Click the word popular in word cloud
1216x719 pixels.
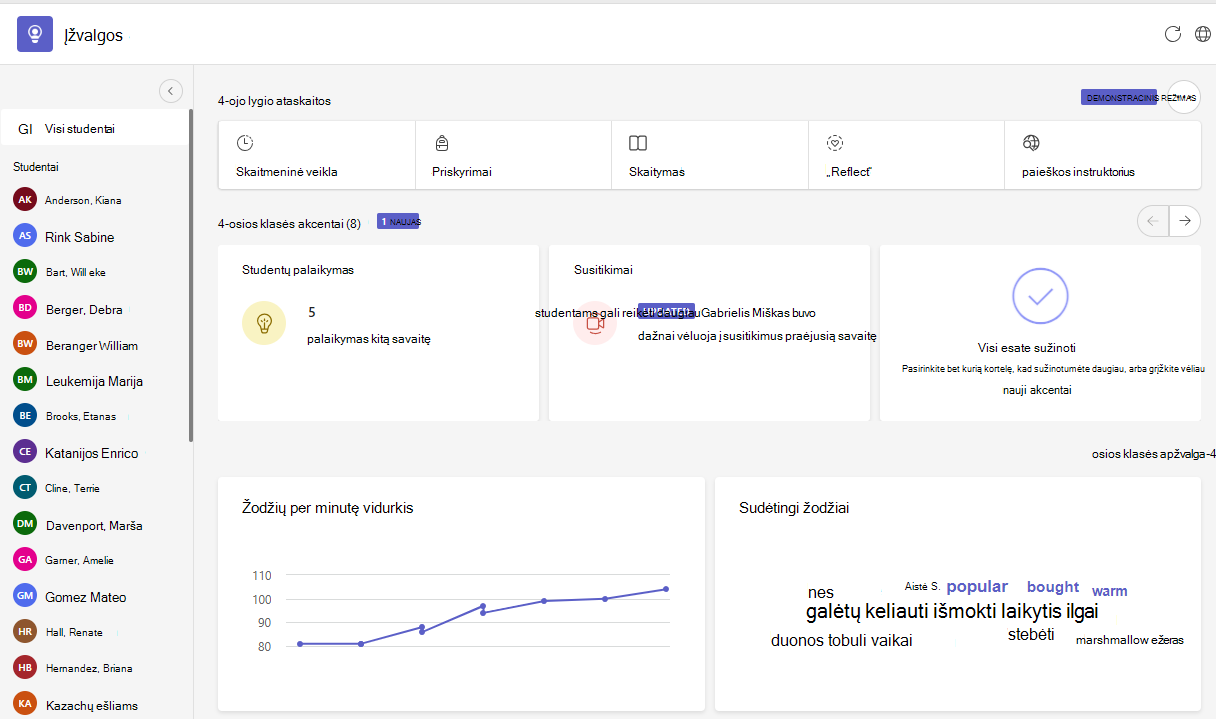click(x=977, y=587)
